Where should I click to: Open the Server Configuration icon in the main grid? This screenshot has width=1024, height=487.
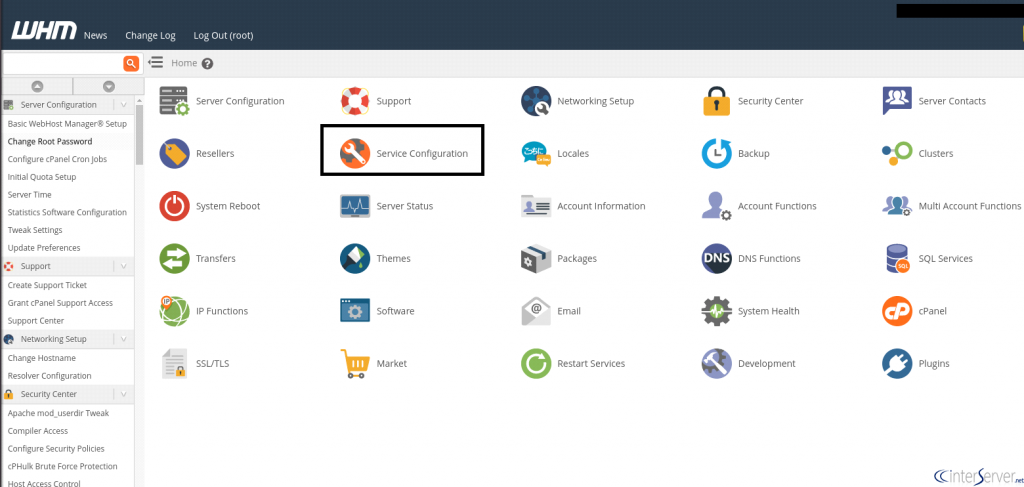(x=174, y=101)
